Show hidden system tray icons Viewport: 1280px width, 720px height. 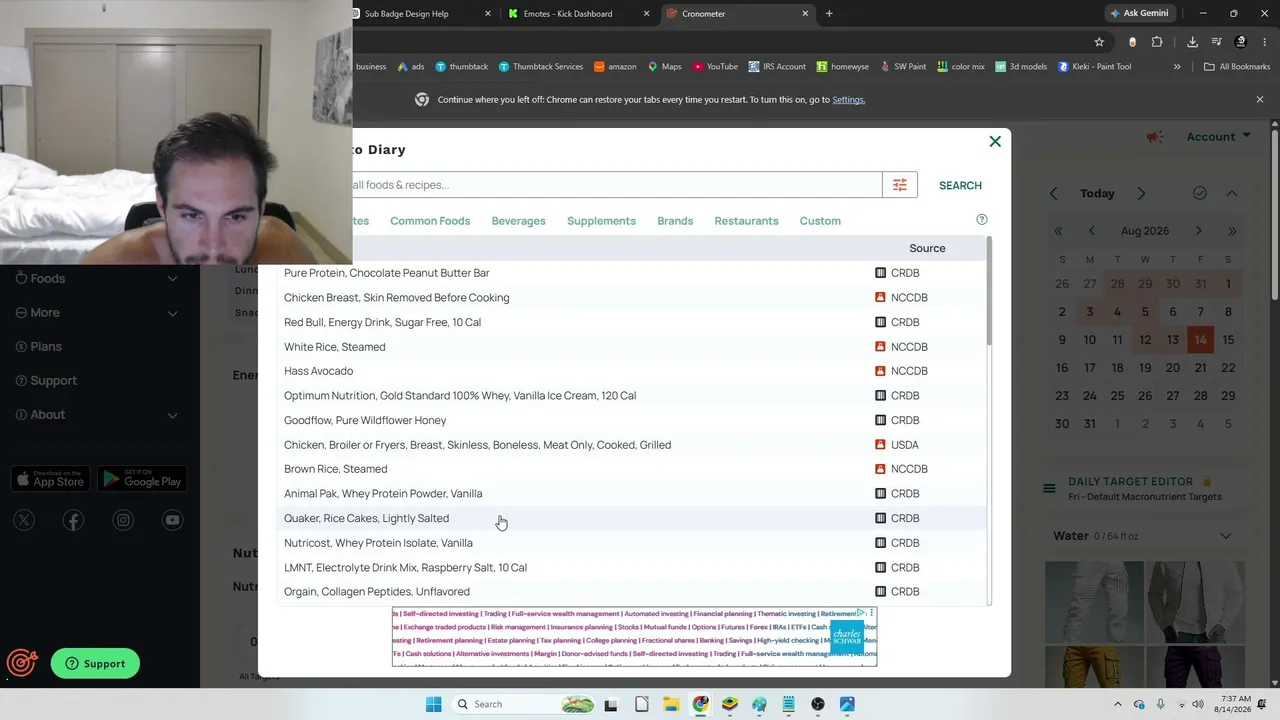[x=1118, y=704]
